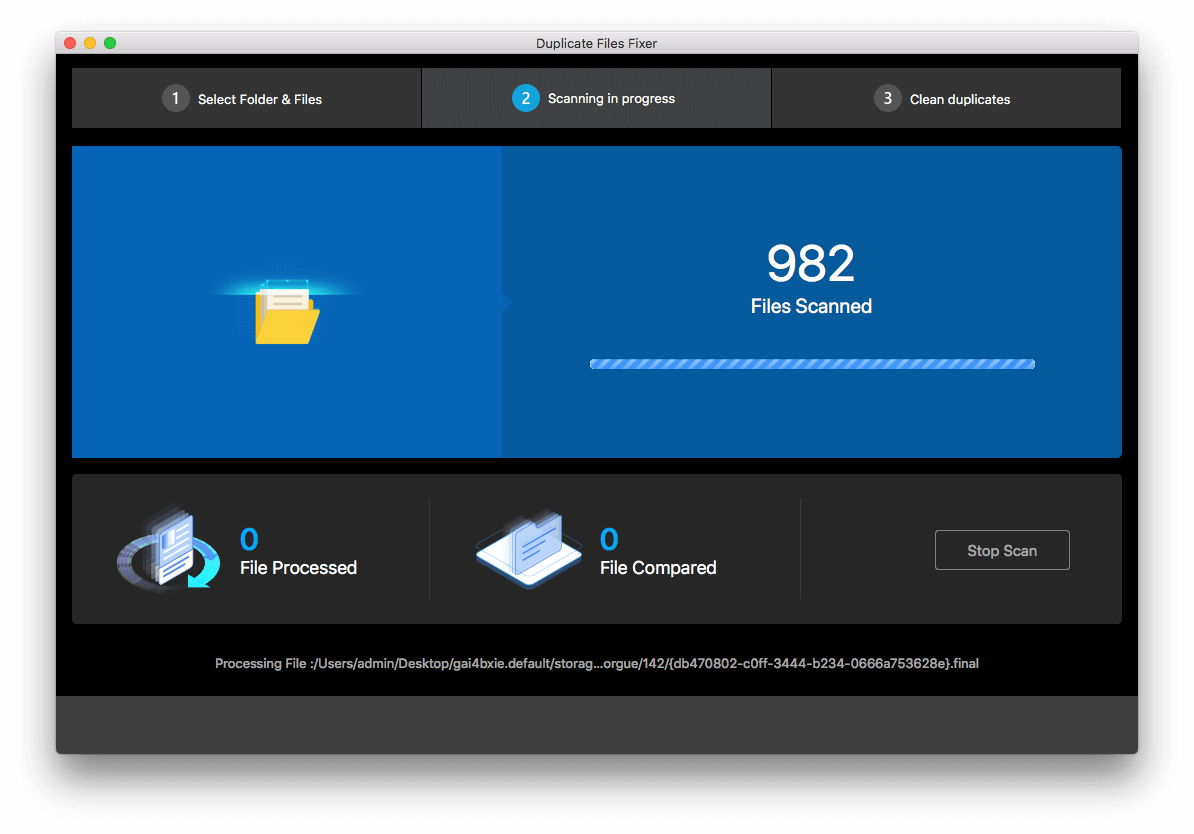The width and height of the screenshot is (1194, 834).
Task: Click the step 3 numbered circle icon
Action: pyautogui.click(x=887, y=98)
